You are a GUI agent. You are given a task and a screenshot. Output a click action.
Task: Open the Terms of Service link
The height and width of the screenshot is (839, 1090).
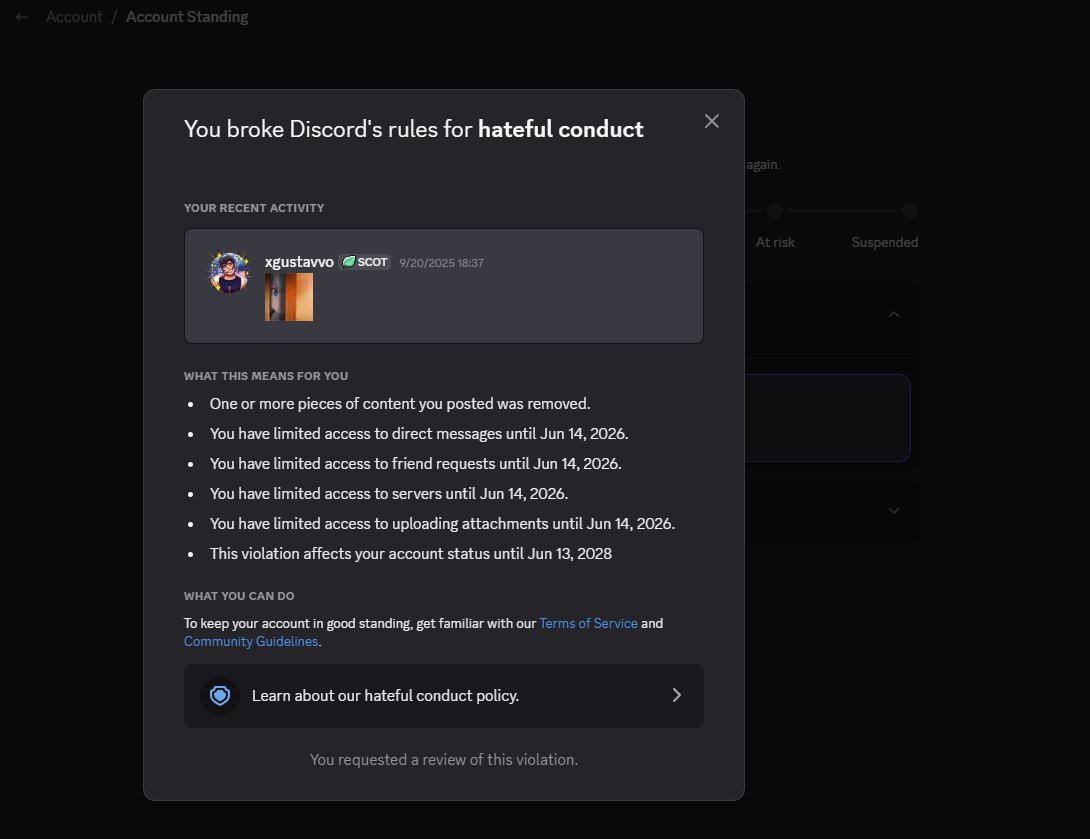click(x=588, y=624)
